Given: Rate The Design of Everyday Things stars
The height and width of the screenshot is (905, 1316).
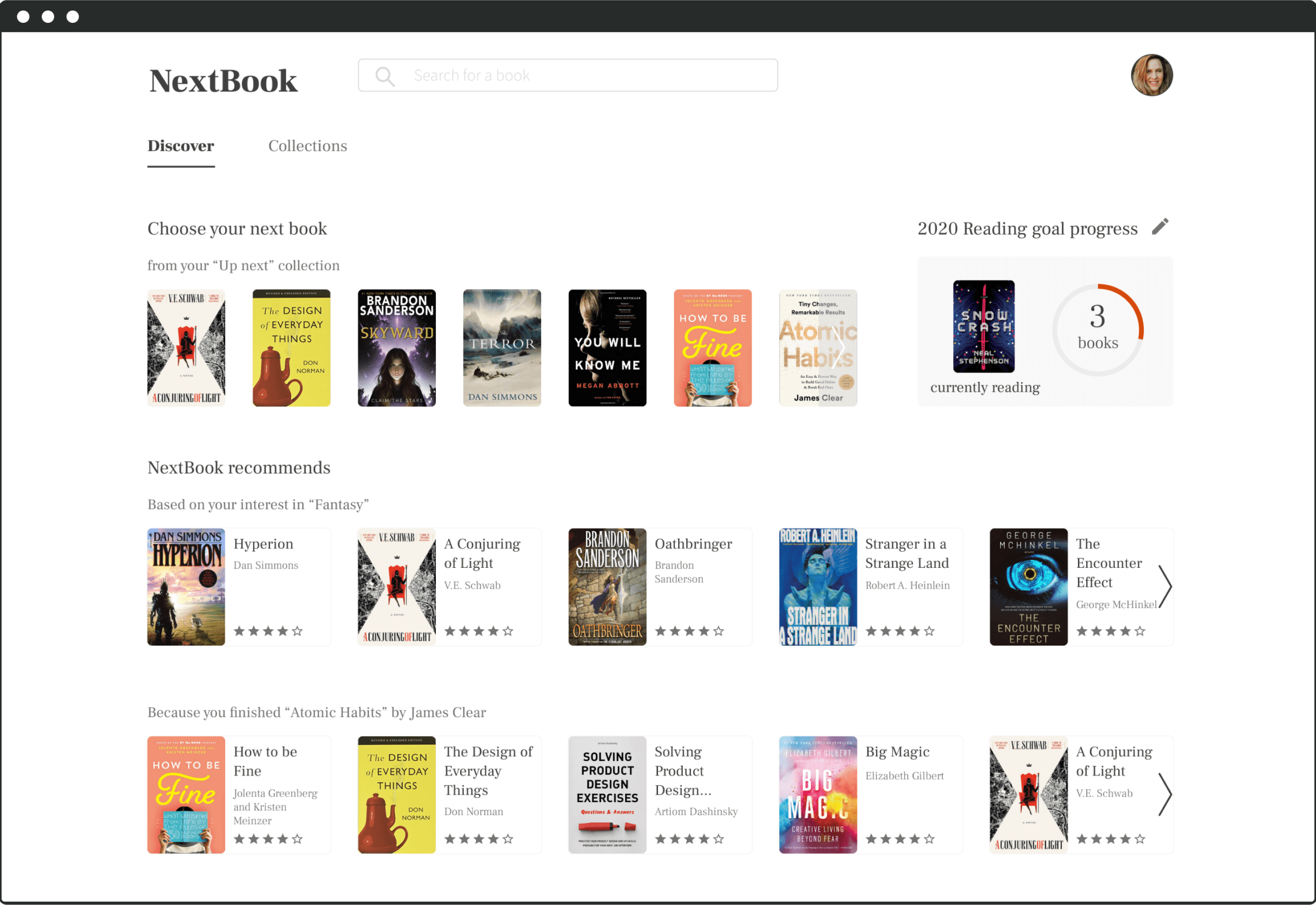Looking at the screenshot, I should coord(478,839).
